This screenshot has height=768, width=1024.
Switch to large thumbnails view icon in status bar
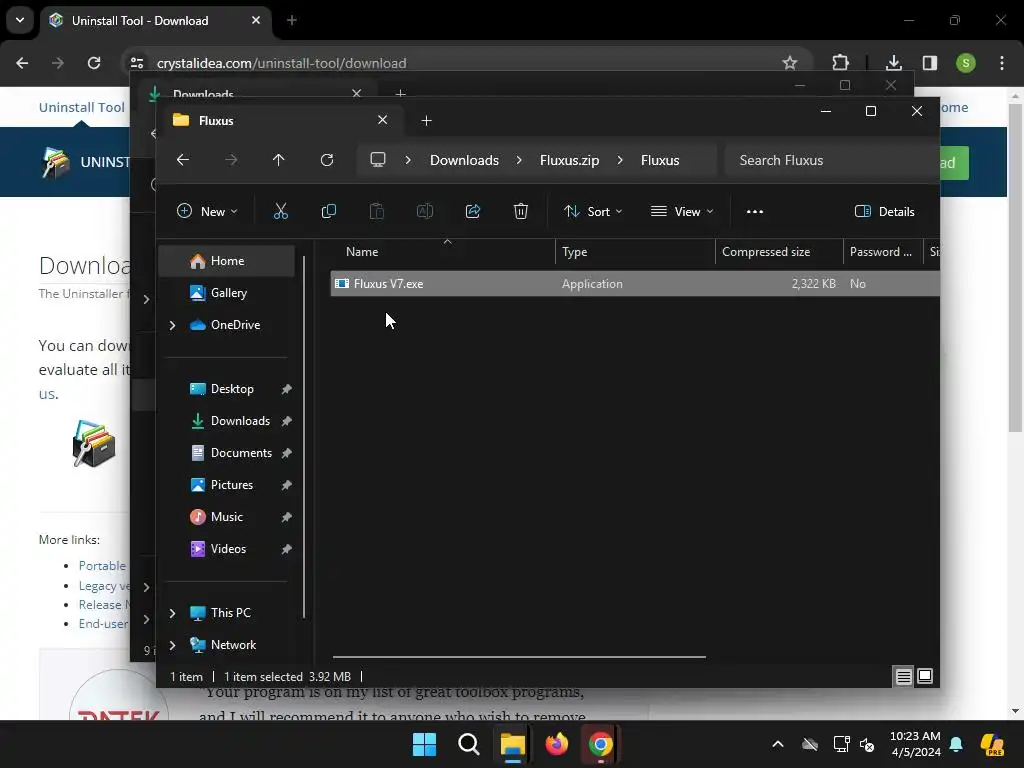[x=925, y=676]
